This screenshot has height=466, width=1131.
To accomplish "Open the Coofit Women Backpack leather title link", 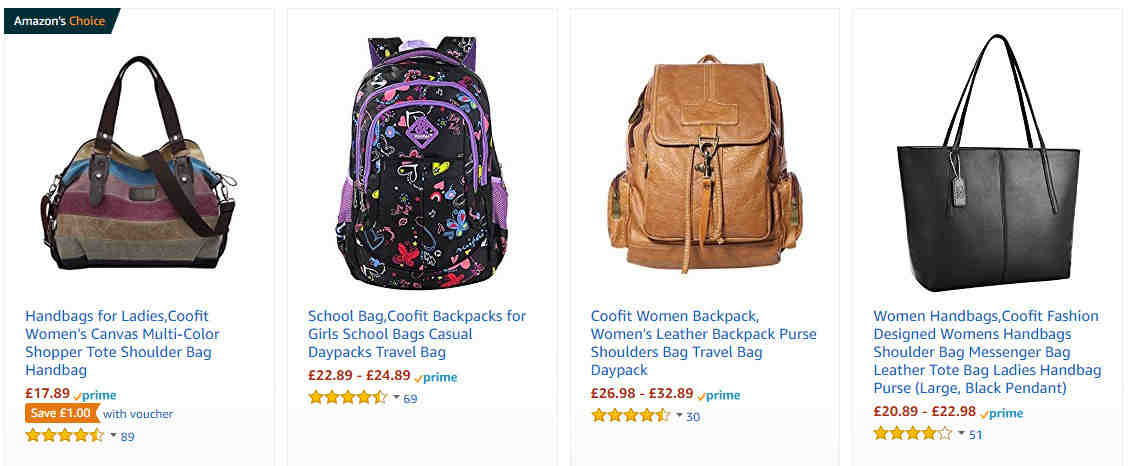I will (x=703, y=343).
